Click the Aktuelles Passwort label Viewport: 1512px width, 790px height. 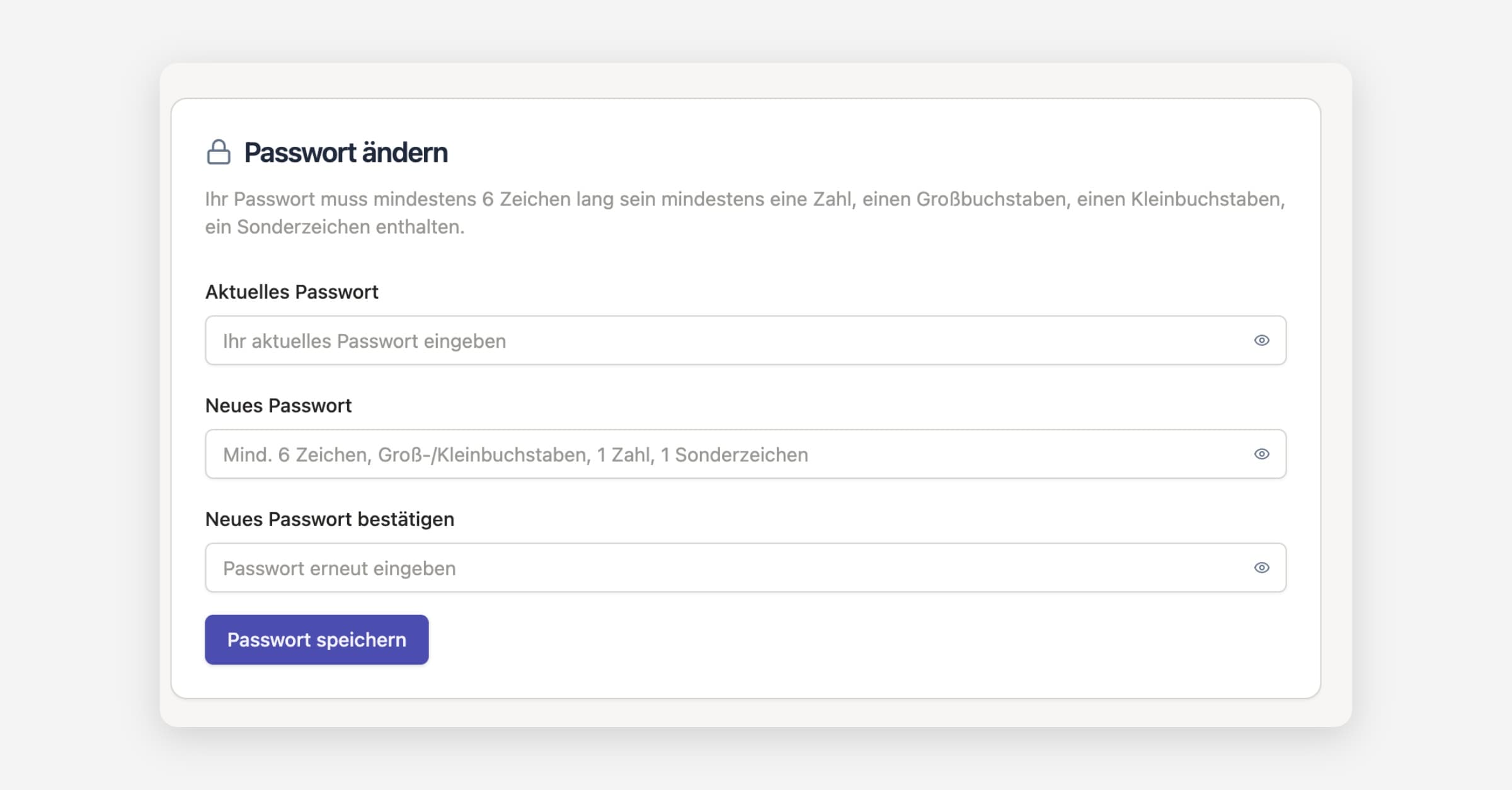coord(292,292)
